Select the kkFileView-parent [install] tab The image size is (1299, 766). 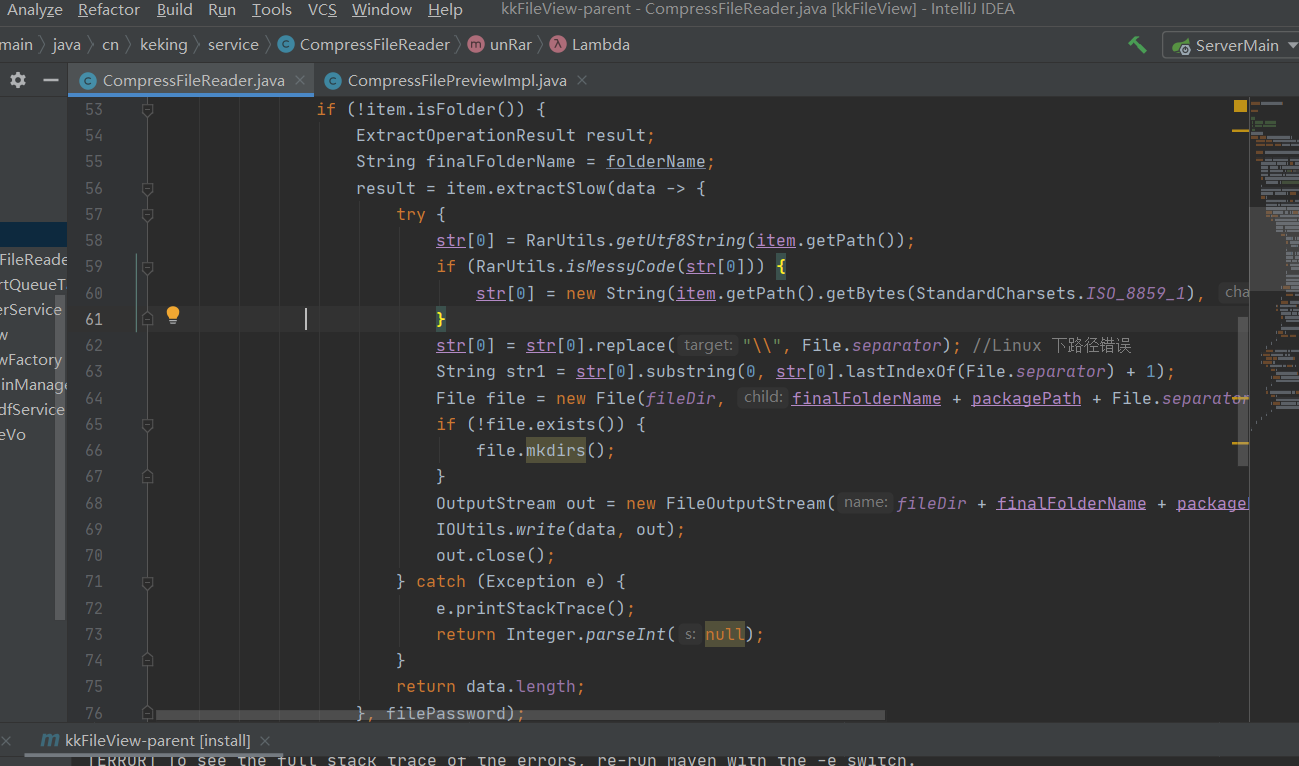coord(157,741)
